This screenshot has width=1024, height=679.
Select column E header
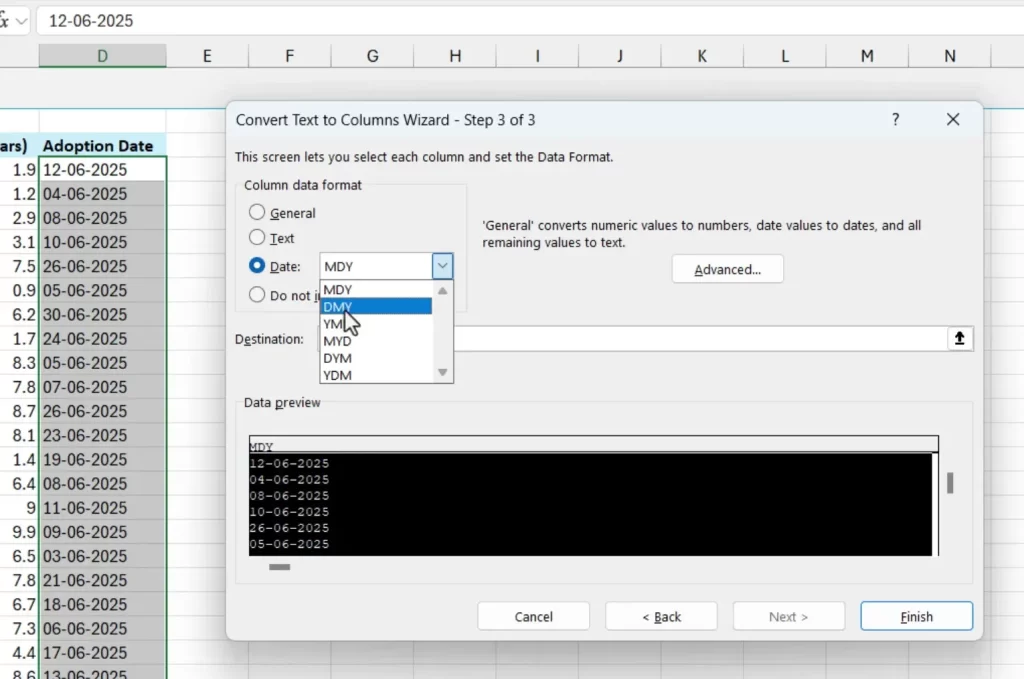207,56
